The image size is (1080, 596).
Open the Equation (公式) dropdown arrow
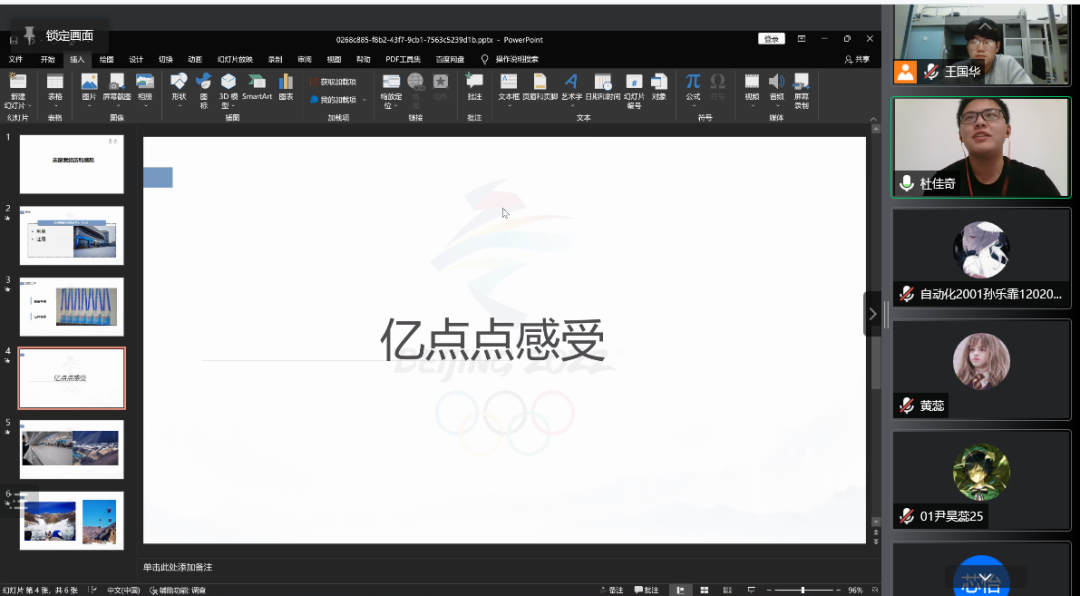[694, 104]
